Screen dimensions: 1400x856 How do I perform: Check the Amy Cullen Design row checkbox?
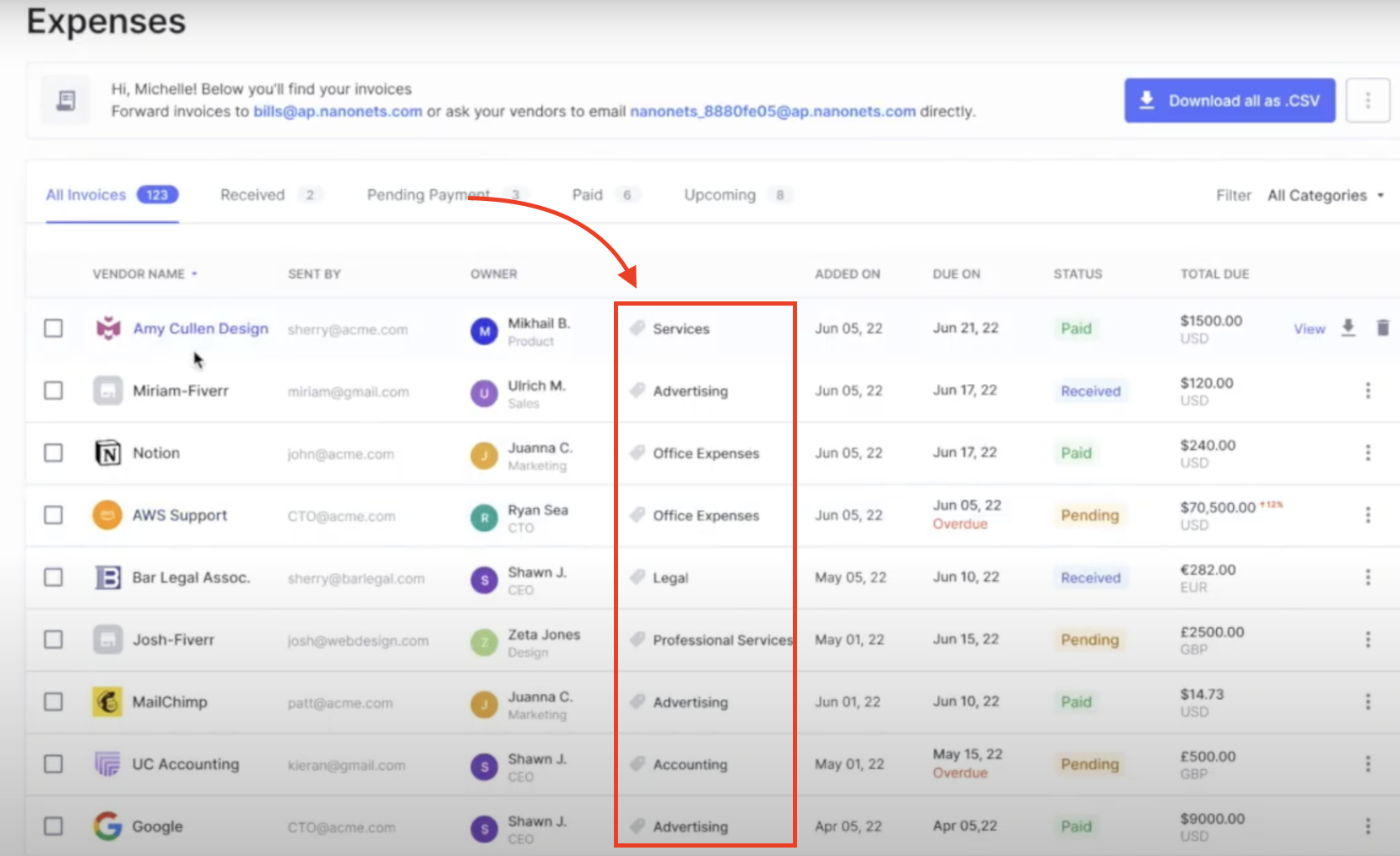(53, 328)
